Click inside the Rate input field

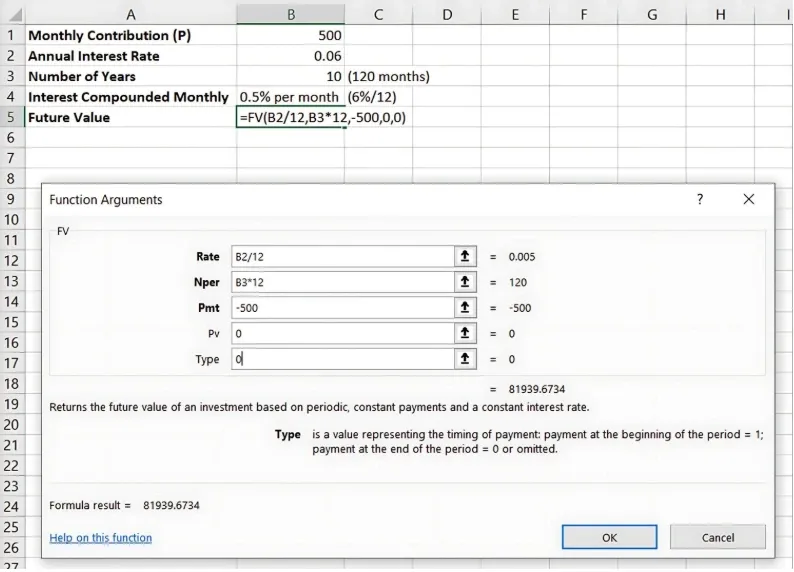[x=342, y=257]
